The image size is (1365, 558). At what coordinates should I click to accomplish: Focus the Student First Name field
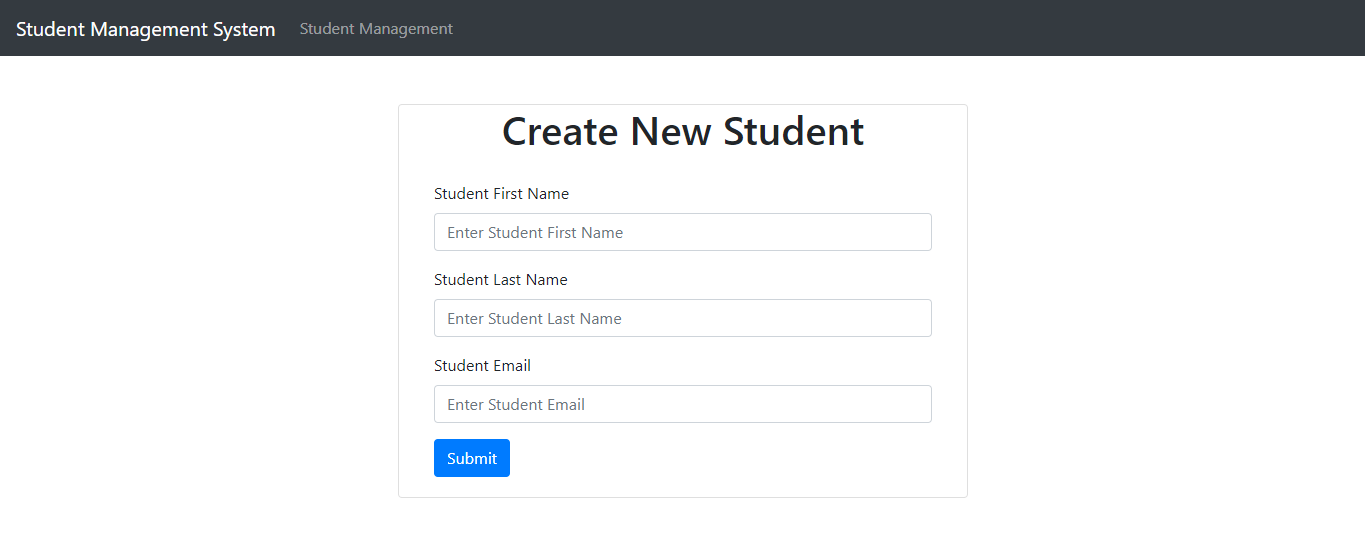coord(683,232)
